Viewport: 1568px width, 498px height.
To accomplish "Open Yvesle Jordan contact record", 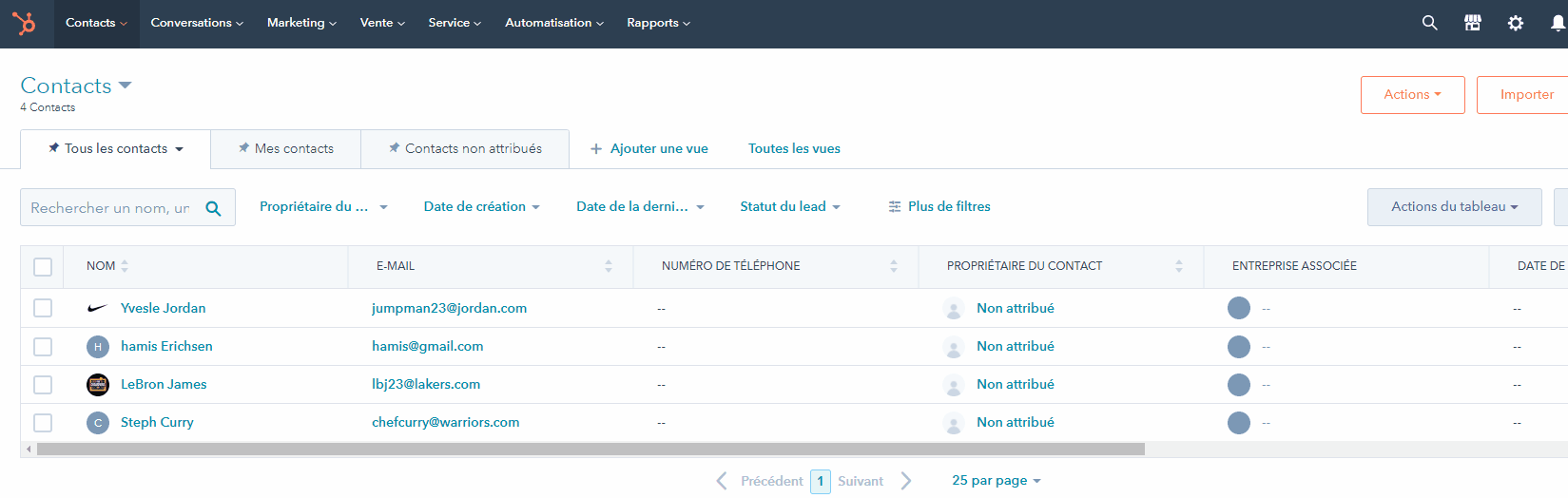I will coord(163,308).
